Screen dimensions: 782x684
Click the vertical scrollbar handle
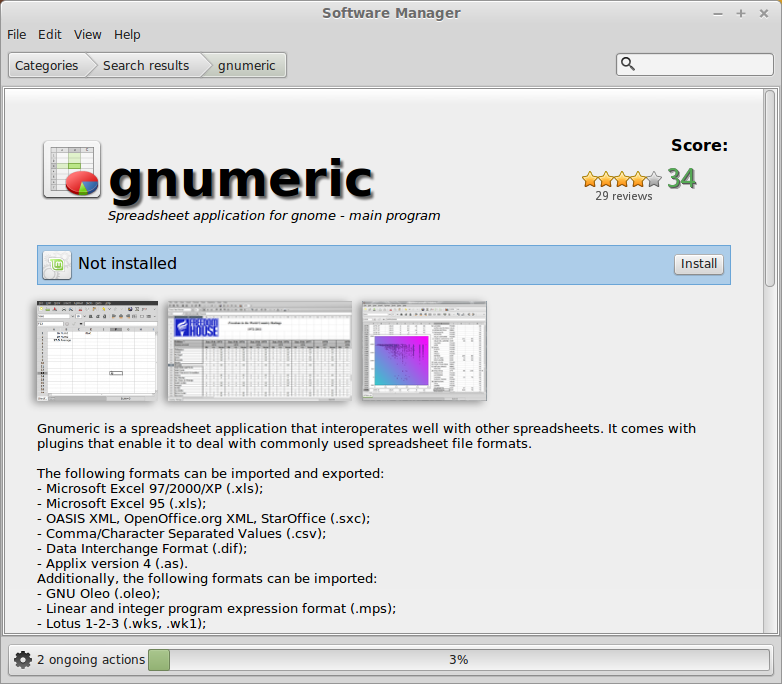coord(770,188)
